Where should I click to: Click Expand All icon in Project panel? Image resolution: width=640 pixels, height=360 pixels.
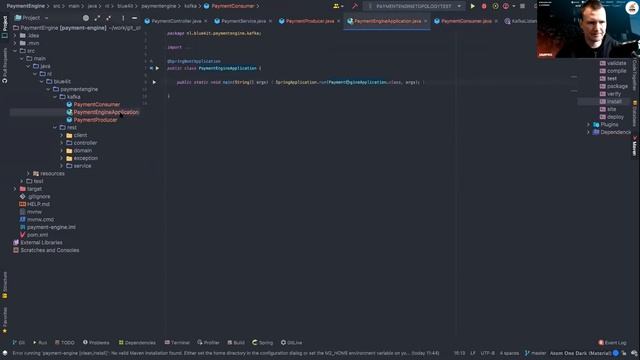point(97,18)
